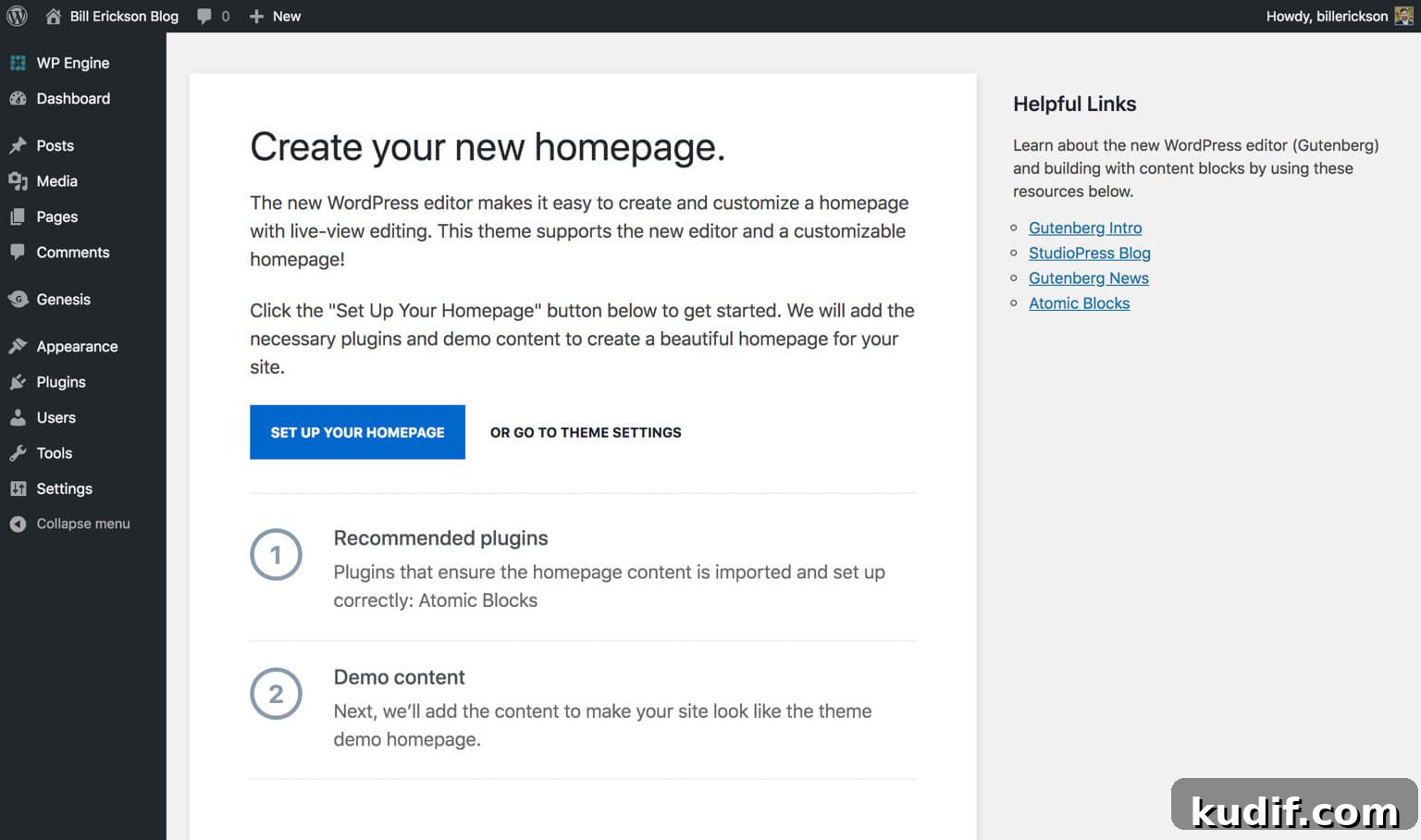Image resolution: width=1421 pixels, height=840 pixels.
Task: Click the Dashboard gauge icon
Action: (18, 98)
